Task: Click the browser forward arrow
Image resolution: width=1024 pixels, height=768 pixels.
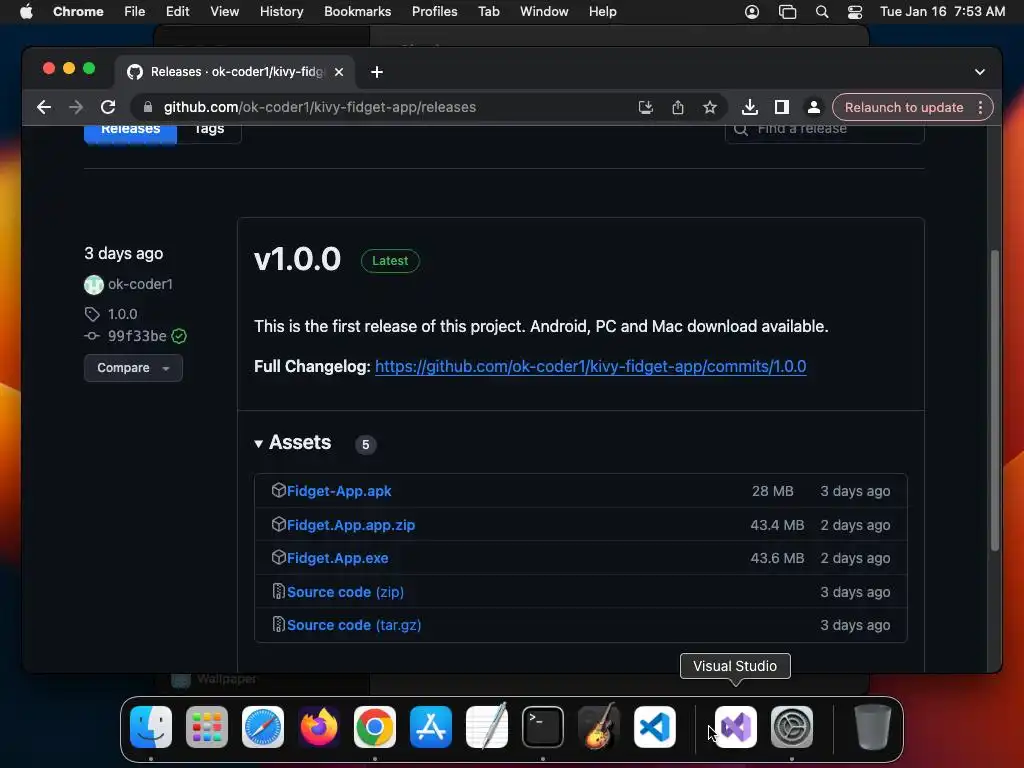Action: click(76, 107)
